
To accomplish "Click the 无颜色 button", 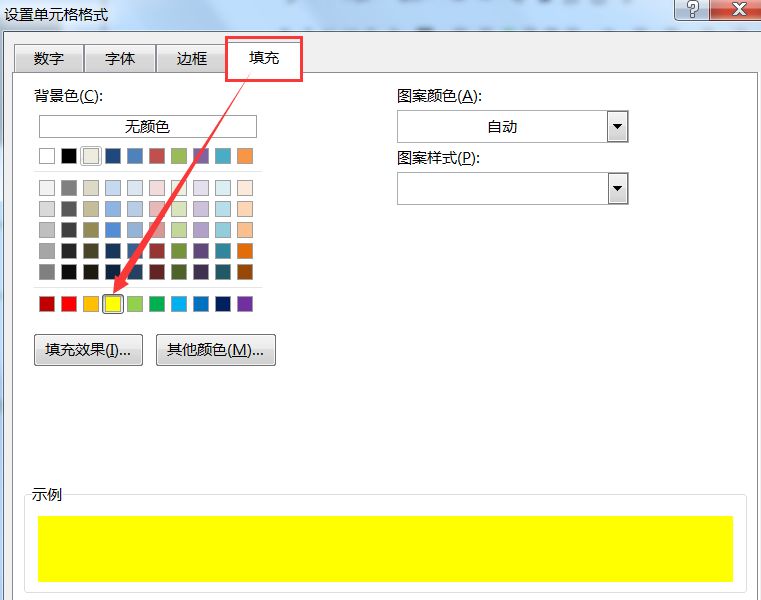I will [148, 127].
